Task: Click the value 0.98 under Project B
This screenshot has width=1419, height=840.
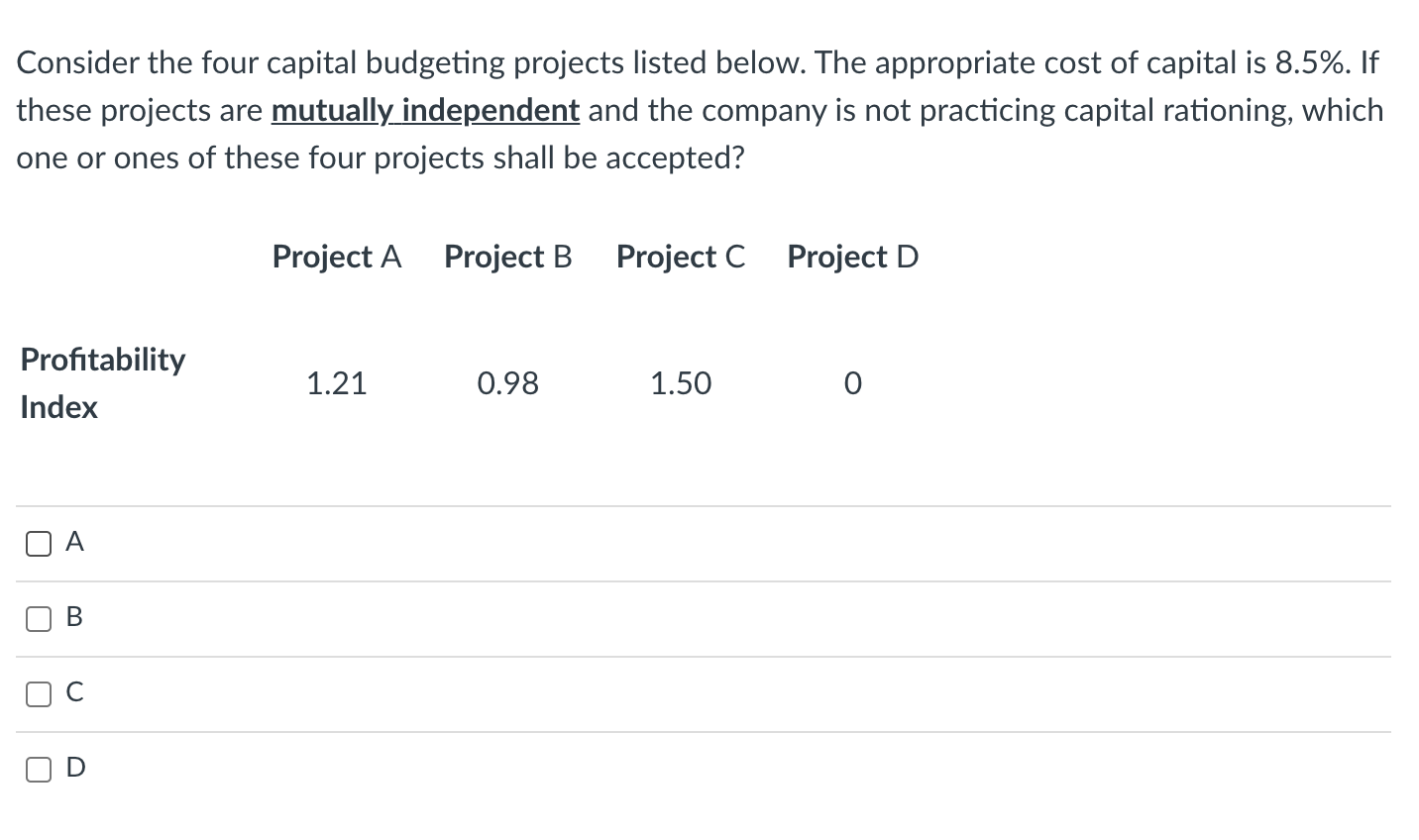Action: point(507,383)
